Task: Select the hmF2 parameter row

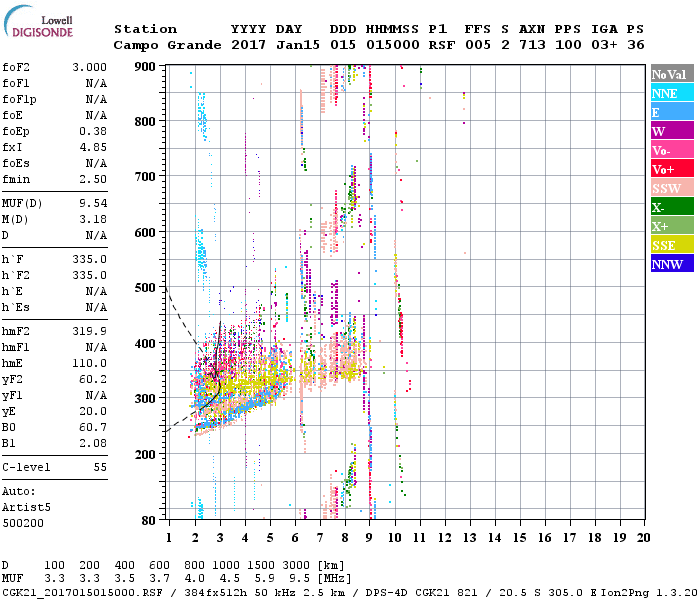Action: point(54,331)
